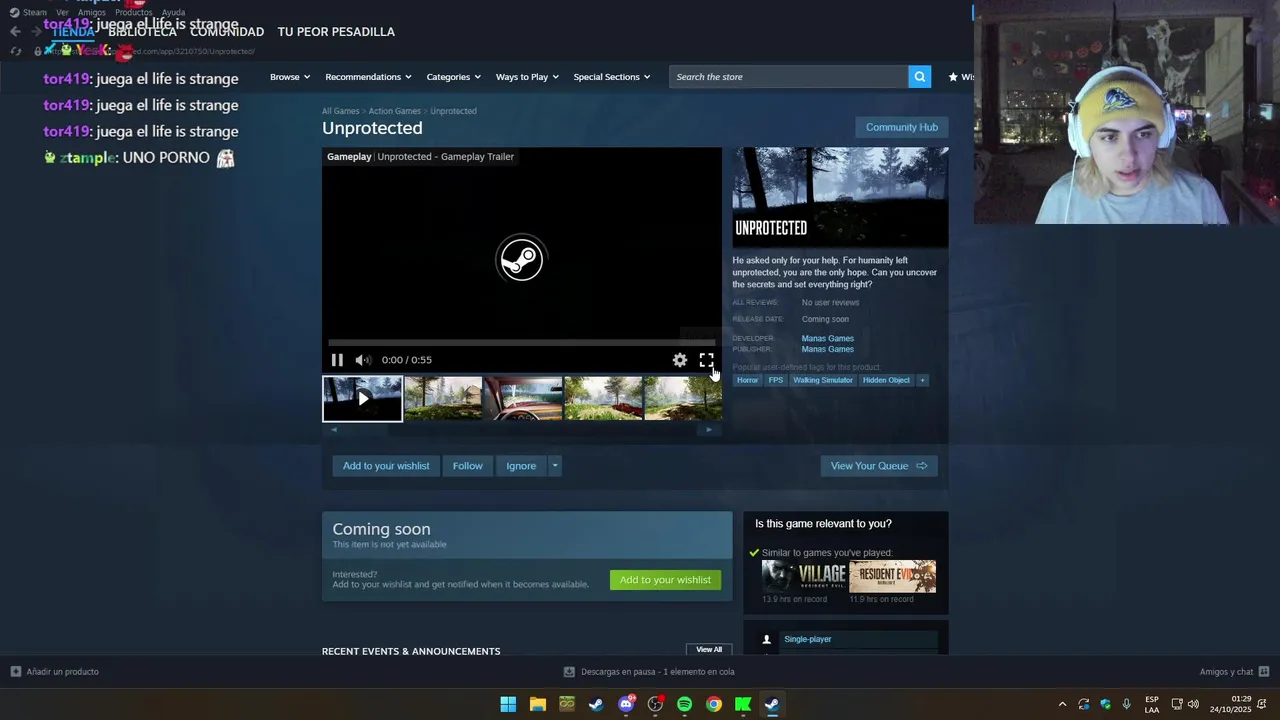Open the Manas Games developer link
Image resolution: width=1280 pixels, height=720 pixels.
[827, 338]
